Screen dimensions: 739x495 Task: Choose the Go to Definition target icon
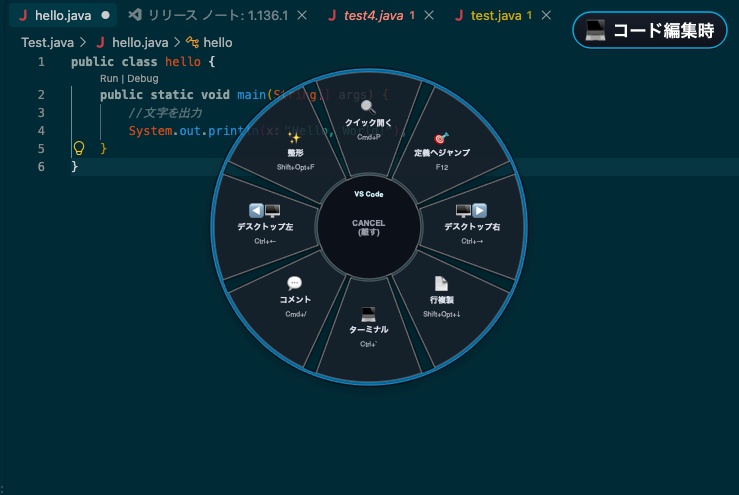tap(441, 138)
